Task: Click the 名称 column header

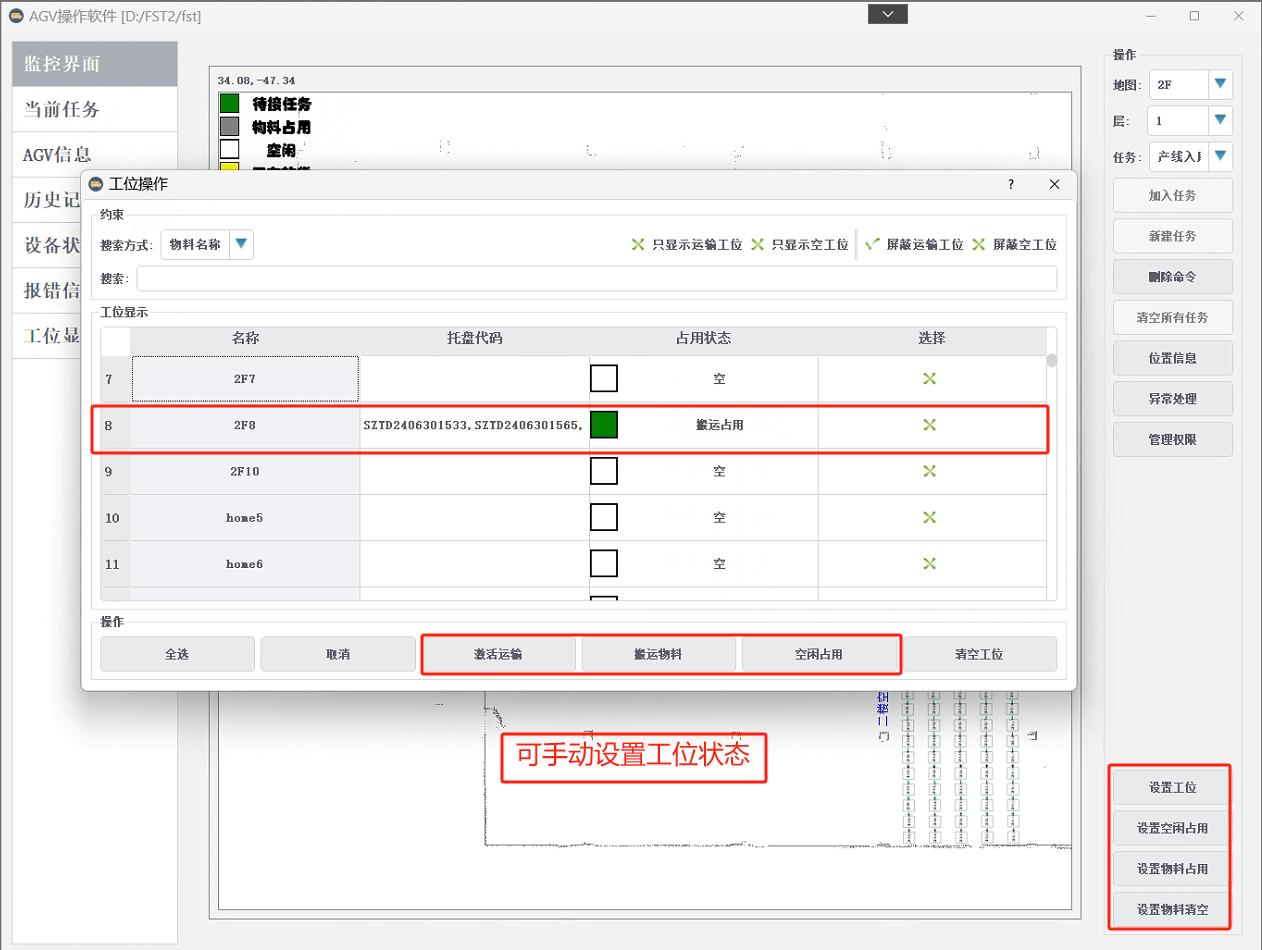Action: coord(245,339)
